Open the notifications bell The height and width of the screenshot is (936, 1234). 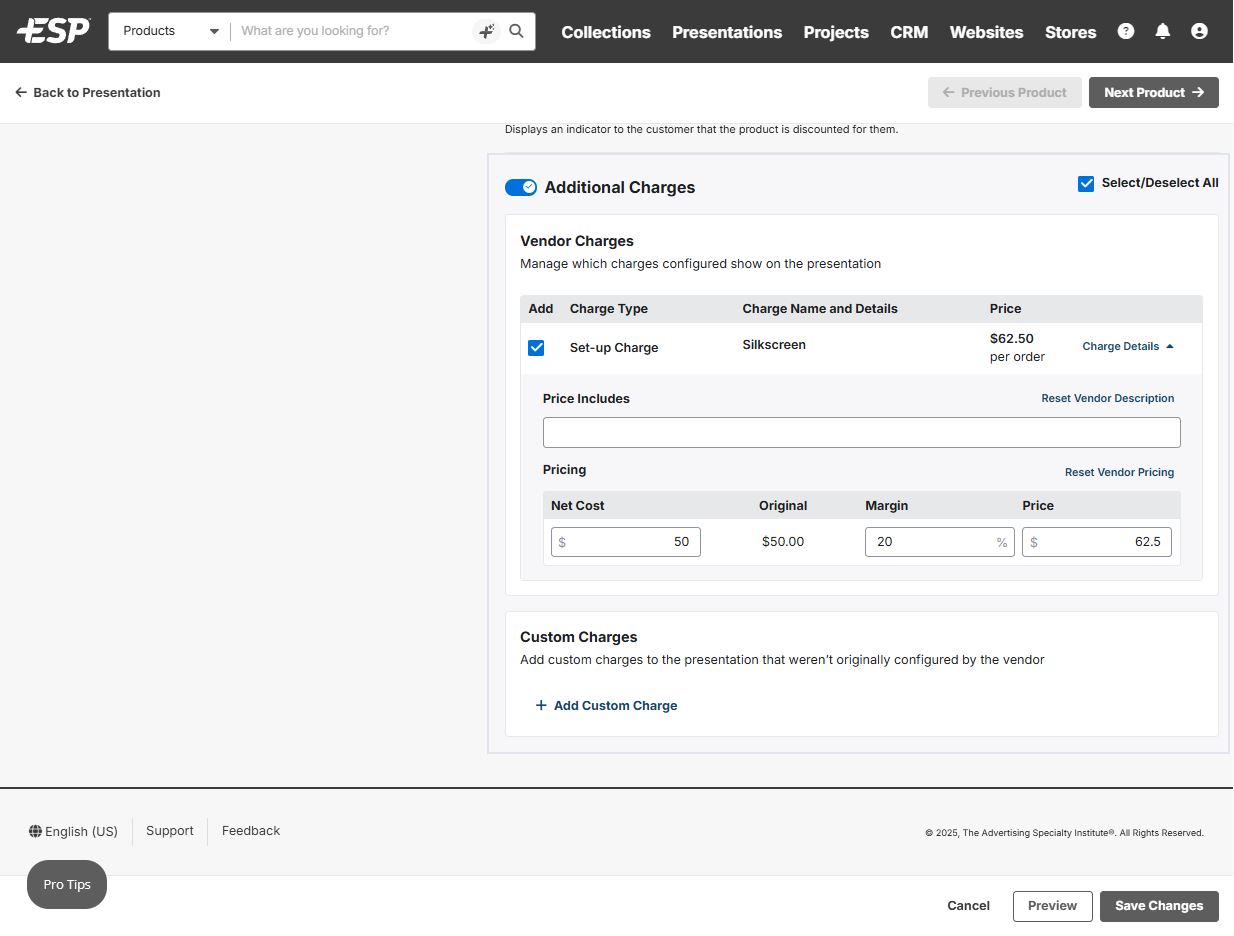(1162, 31)
